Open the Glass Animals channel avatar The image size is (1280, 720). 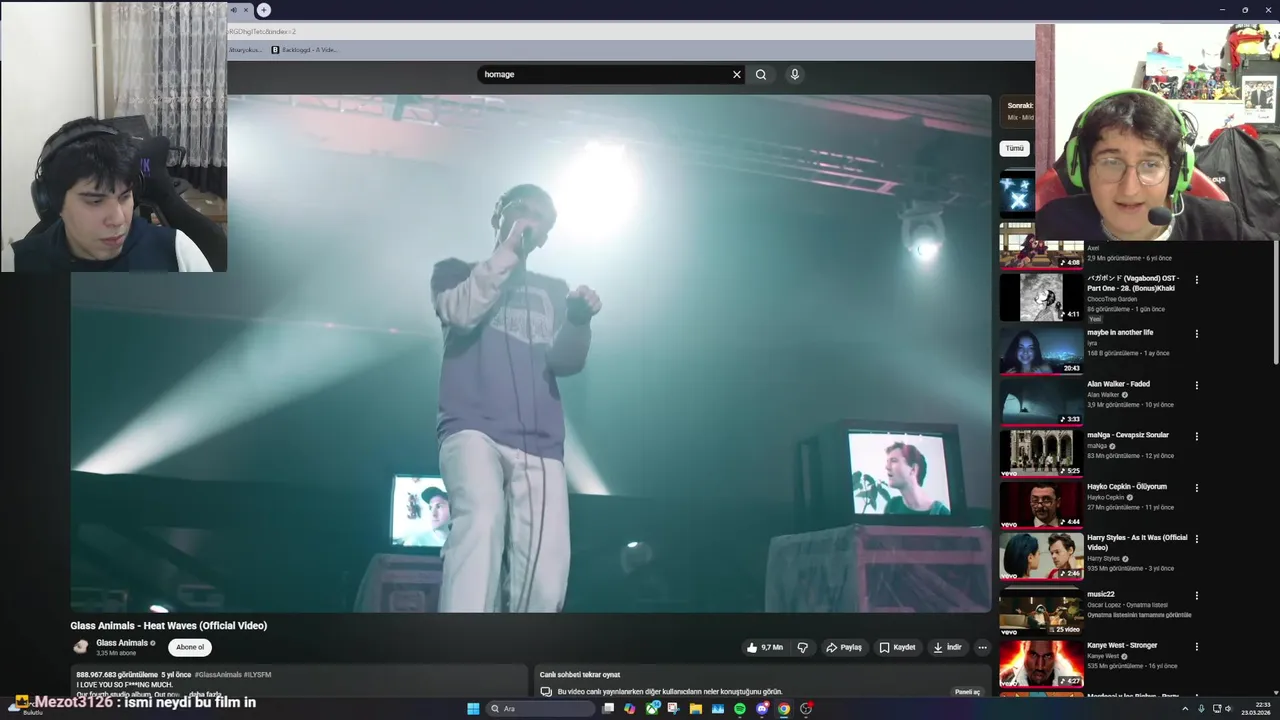(81, 647)
